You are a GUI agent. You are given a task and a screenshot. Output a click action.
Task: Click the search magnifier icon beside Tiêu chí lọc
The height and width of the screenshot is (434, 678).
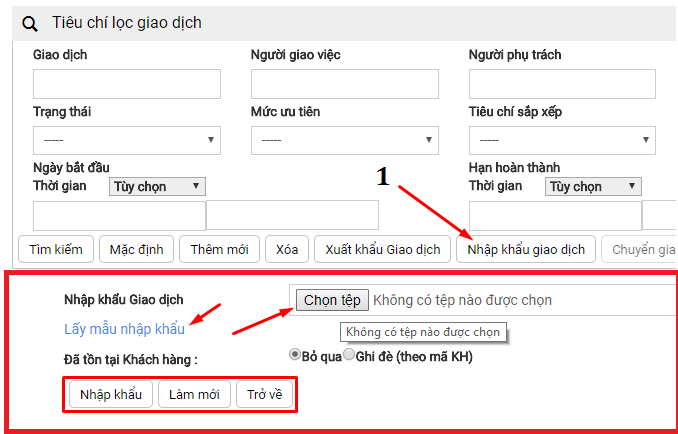click(30, 24)
